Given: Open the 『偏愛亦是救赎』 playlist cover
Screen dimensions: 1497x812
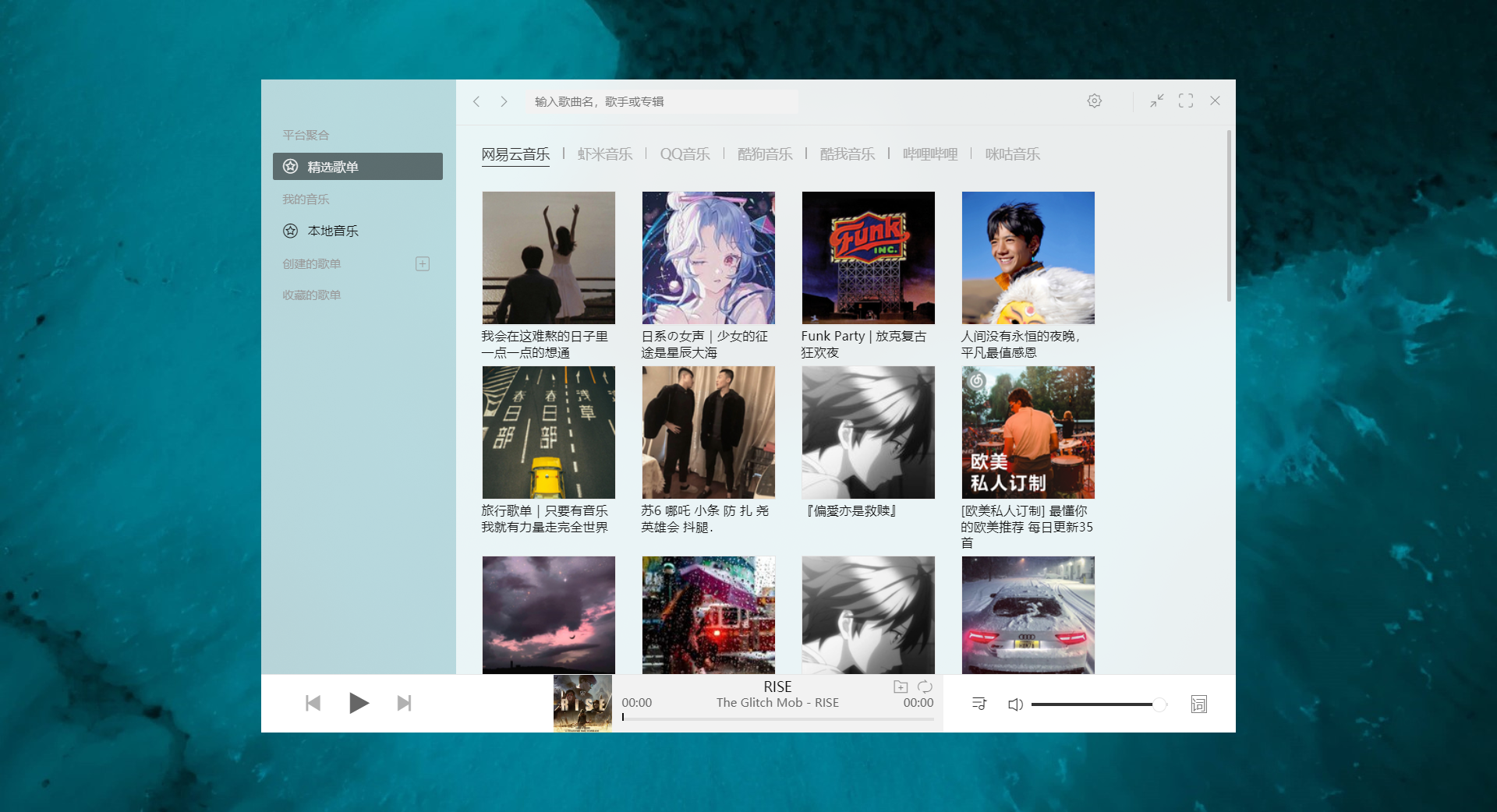Looking at the screenshot, I should (869, 432).
